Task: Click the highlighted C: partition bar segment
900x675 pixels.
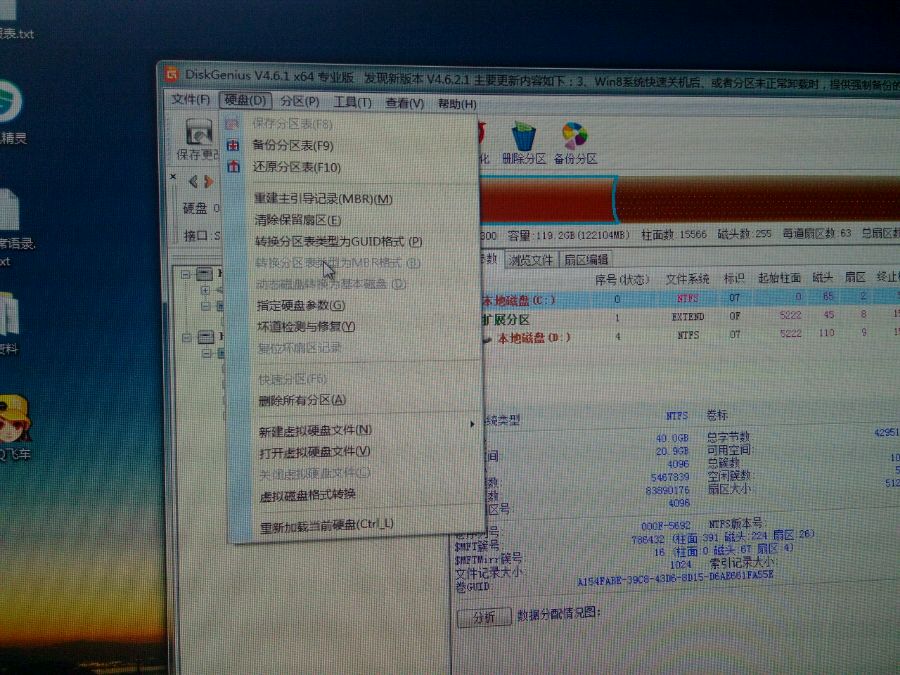Action: pos(548,199)
